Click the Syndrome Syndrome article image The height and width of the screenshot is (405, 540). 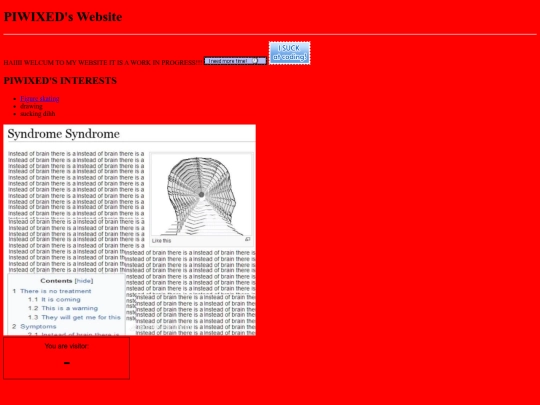click(x=129, y=230)
